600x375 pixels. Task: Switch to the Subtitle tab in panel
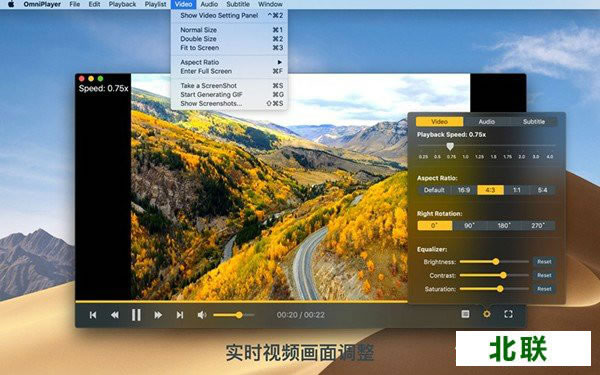[x=533, y=122]
